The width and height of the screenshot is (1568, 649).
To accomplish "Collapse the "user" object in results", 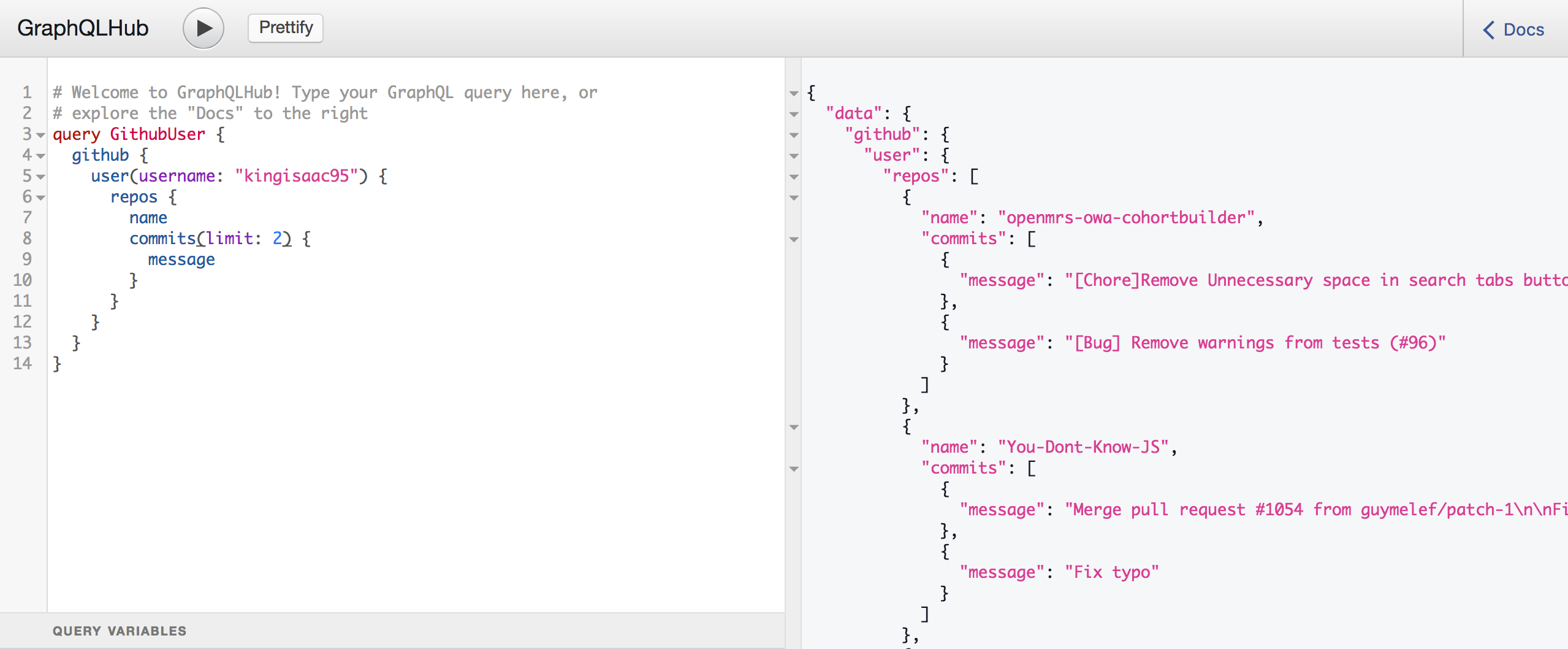I will point(794,156).
